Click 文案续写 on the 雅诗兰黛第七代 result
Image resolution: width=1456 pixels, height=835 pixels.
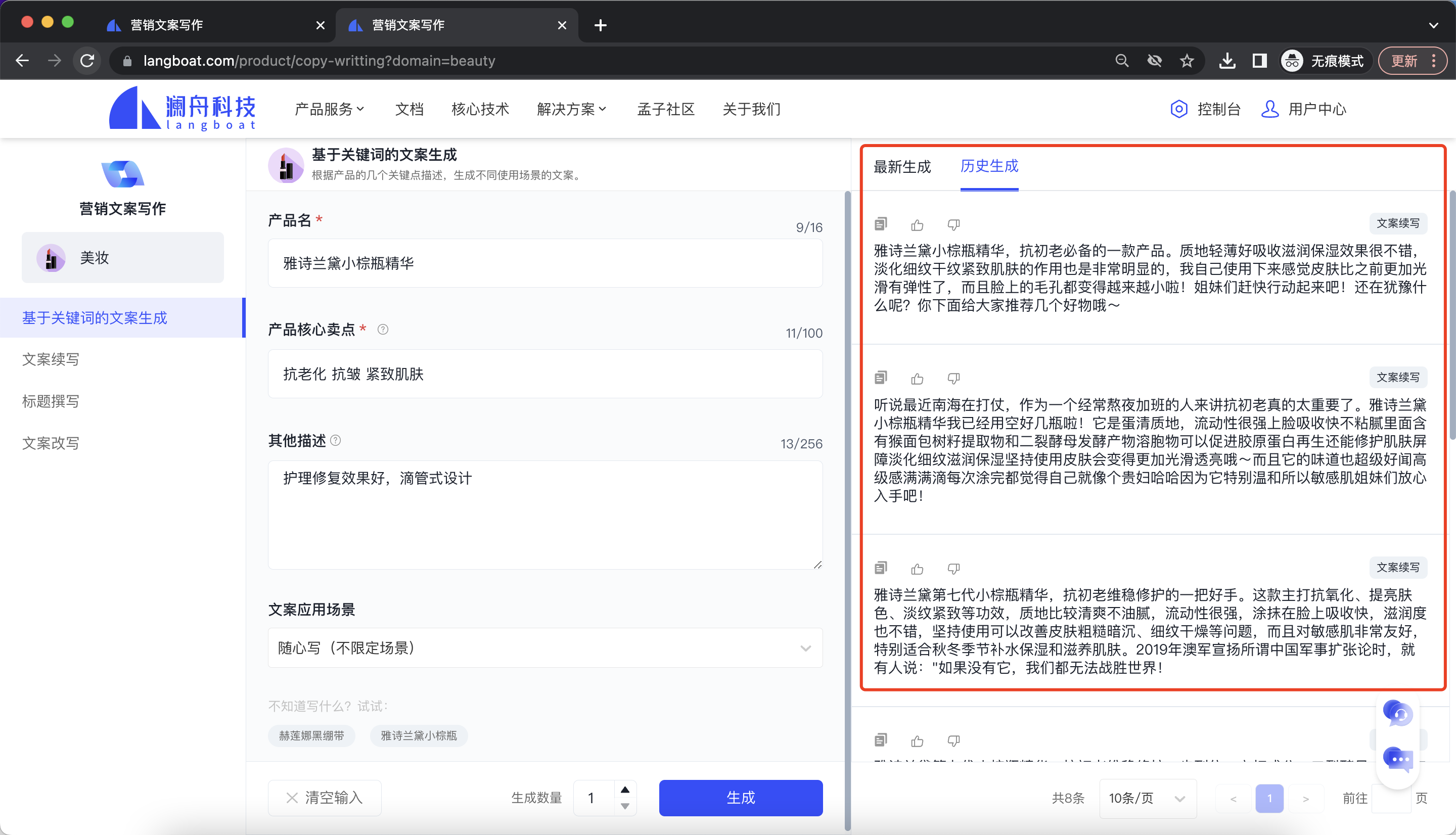pyautogui.click(x=1398, y=568)
